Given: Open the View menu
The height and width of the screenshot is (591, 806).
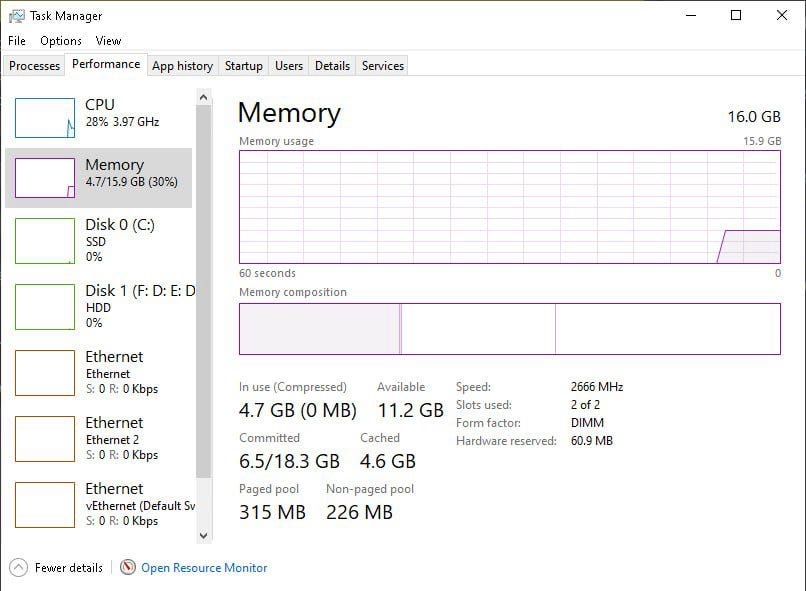Looking at the screenshot, I should (108, 41).
